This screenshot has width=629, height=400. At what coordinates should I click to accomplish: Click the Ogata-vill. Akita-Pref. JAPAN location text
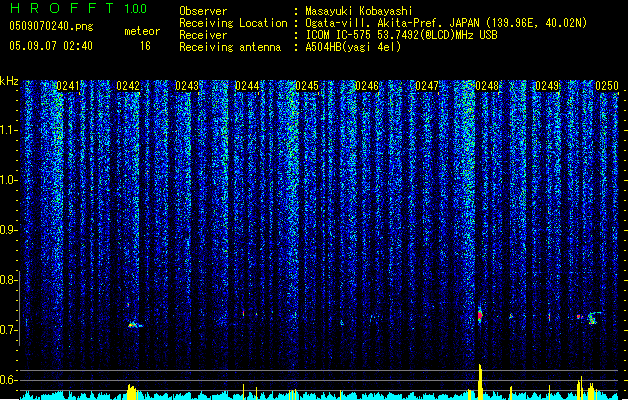(x=446, y=23)
